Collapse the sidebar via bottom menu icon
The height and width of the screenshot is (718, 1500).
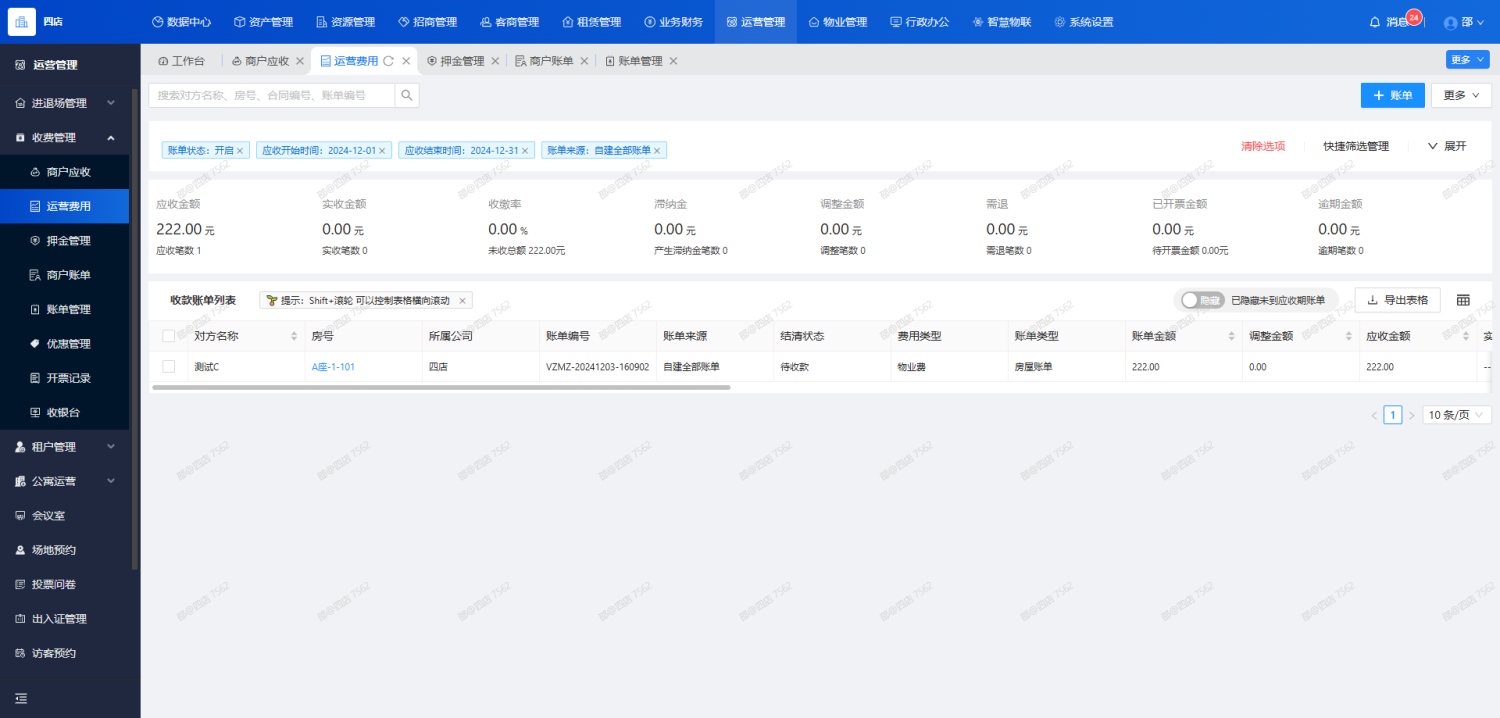coord(21,698)
